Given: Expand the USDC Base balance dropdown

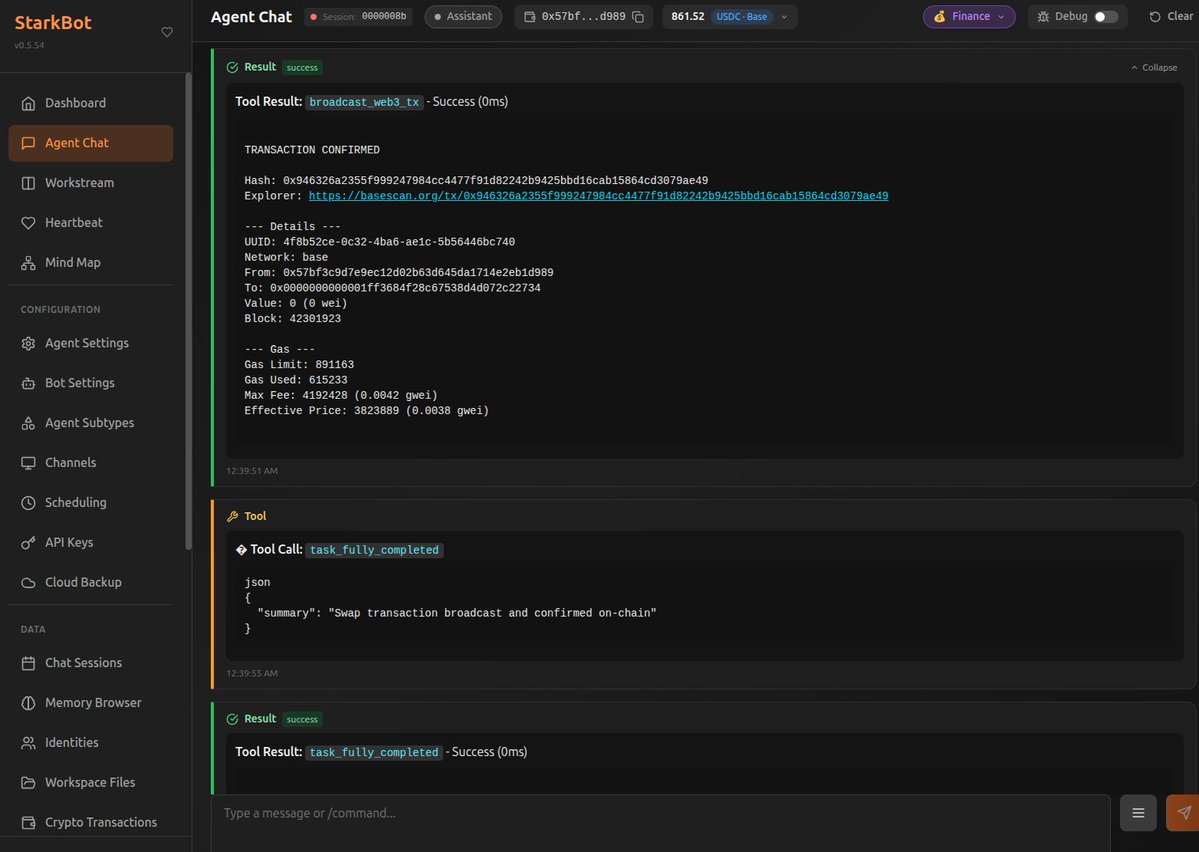Looking at the screenshot, I should click(783, 16).
